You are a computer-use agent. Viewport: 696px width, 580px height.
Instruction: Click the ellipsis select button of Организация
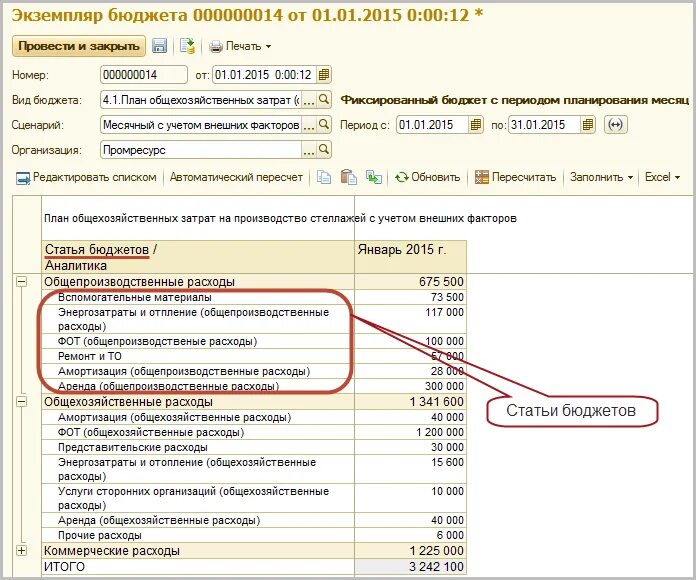pyautogui.click(x=309, y=150)
